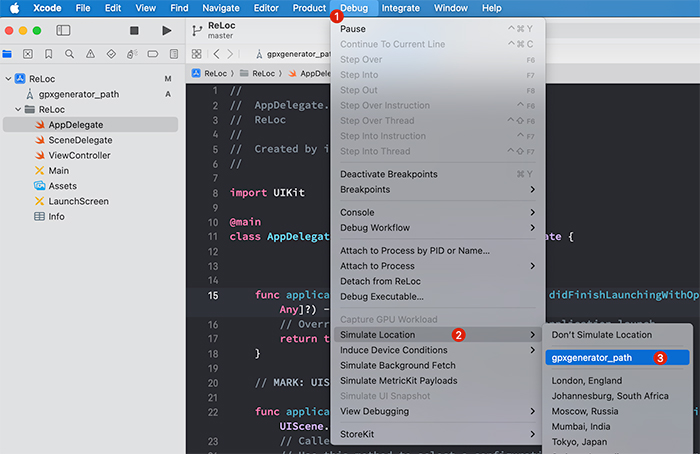Select gpxgenerator_path file in navigator
Viewport: 700px width, 454px height.
(79, 94)
